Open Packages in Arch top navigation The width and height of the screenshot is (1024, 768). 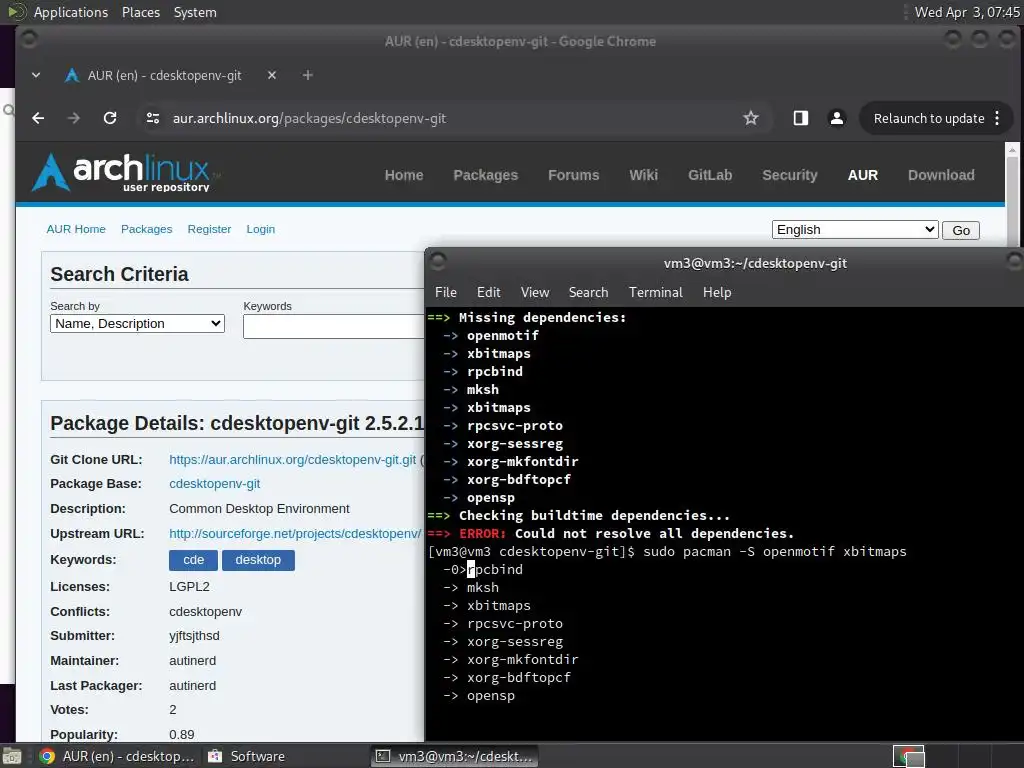[x=485, y=175]
